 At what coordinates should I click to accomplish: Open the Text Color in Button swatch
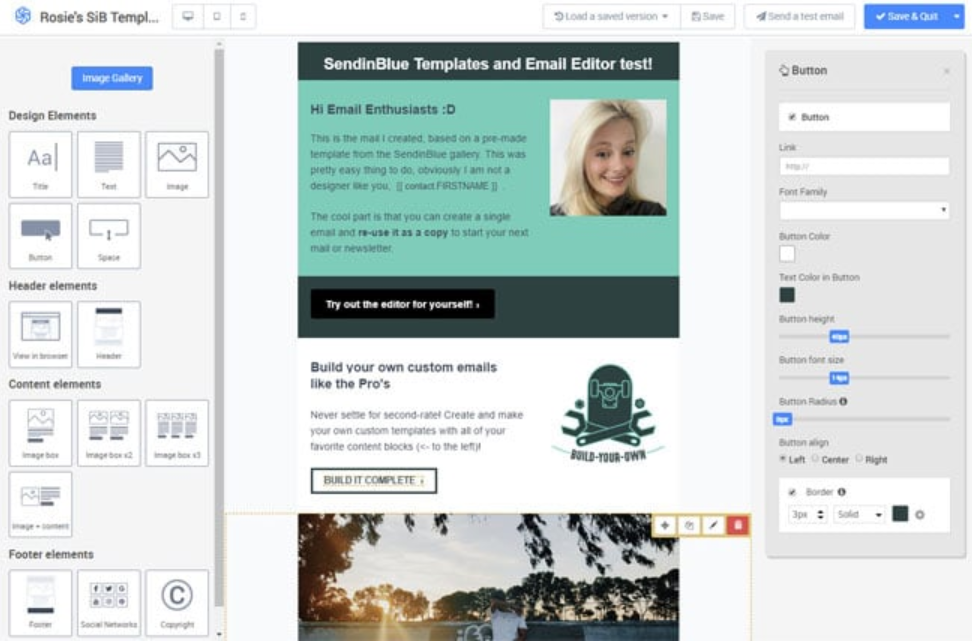click(787, 295)
